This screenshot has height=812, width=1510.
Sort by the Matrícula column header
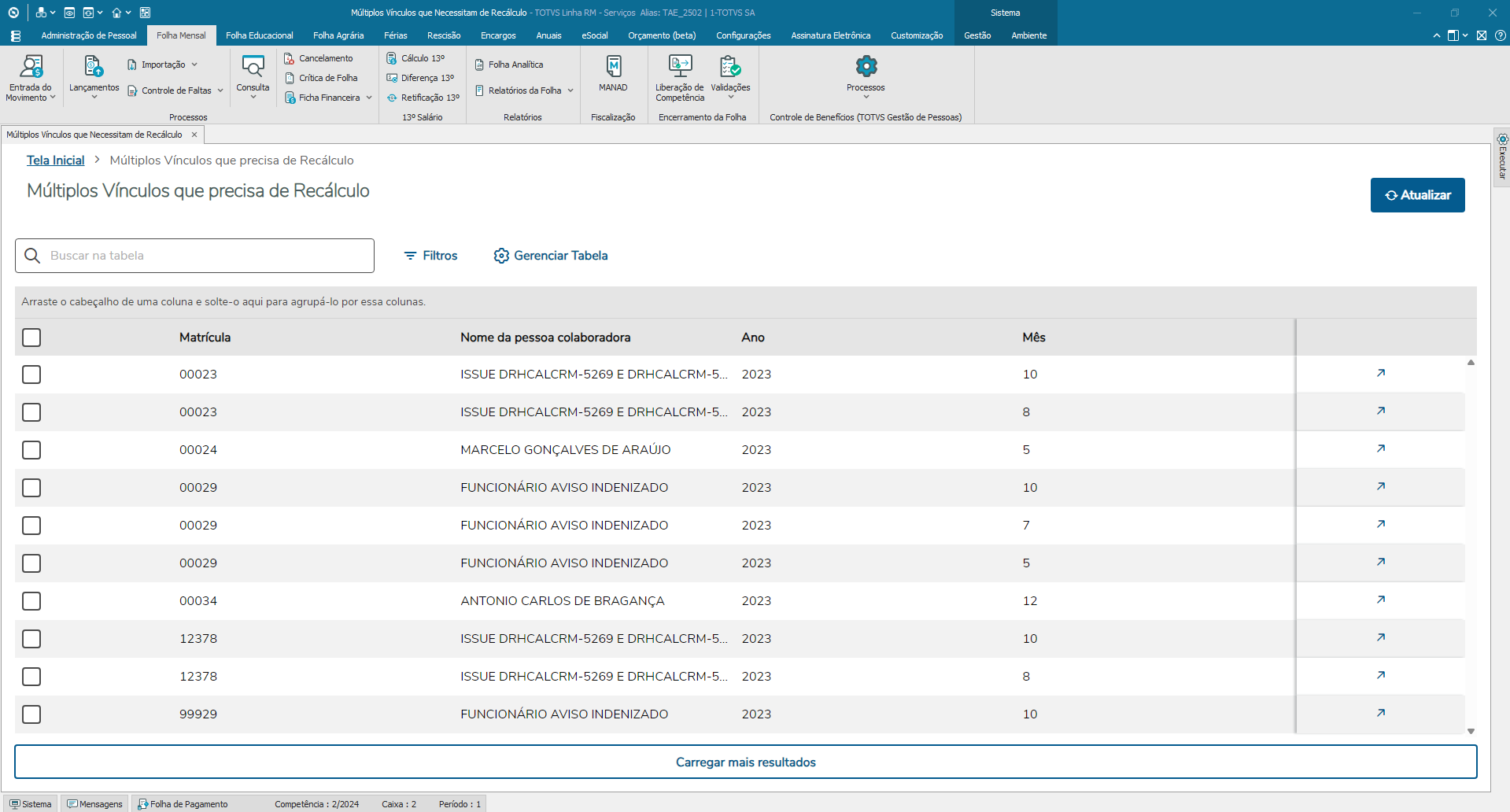[205, 338]
